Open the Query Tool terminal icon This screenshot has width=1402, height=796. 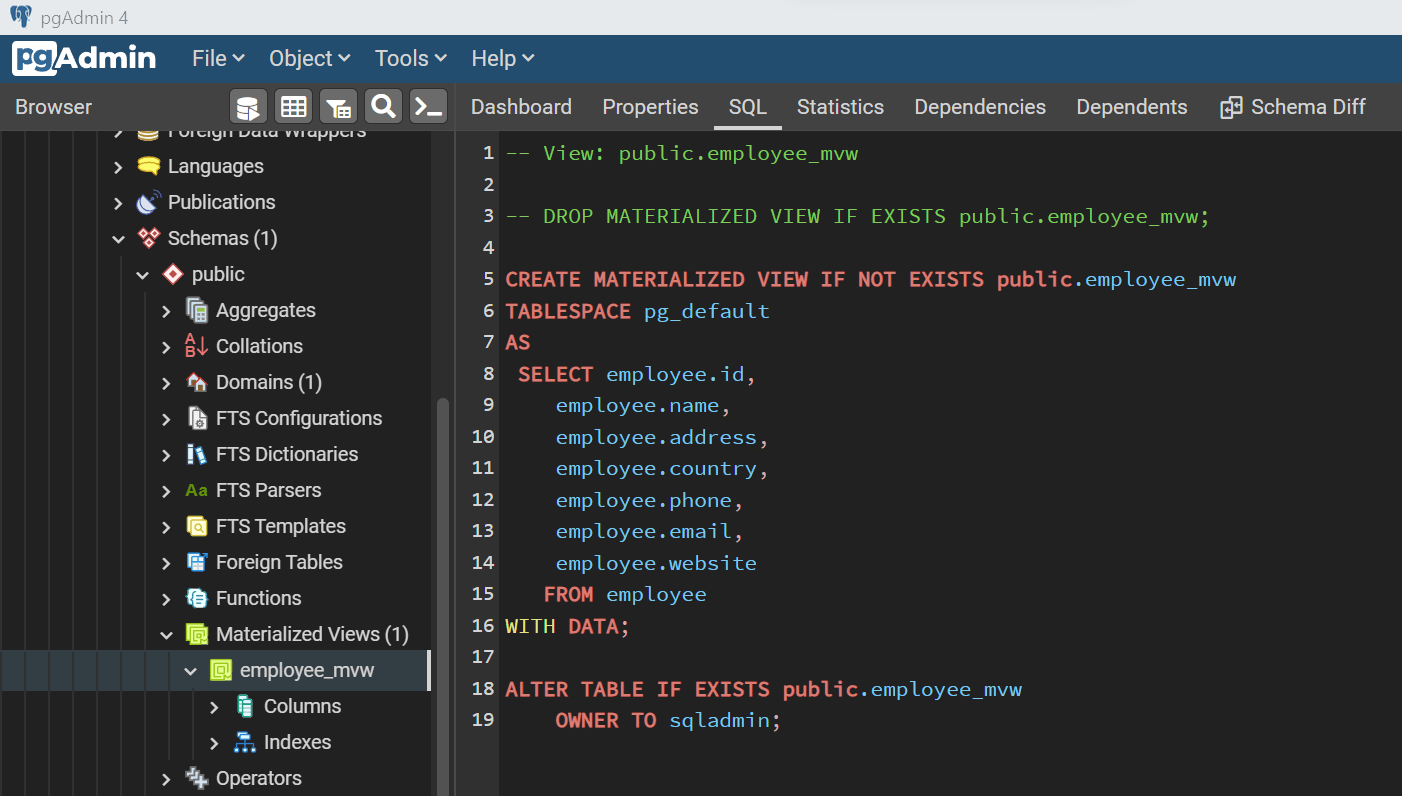coord(428,106)
